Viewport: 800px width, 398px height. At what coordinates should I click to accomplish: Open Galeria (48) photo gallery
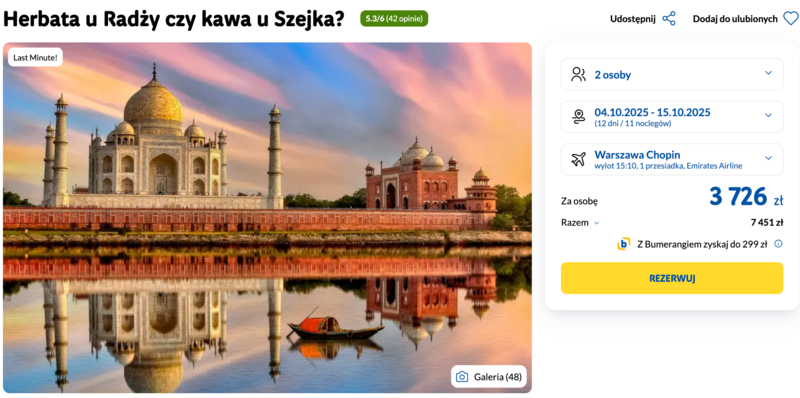pyautogui.click(x=489, y=377)
